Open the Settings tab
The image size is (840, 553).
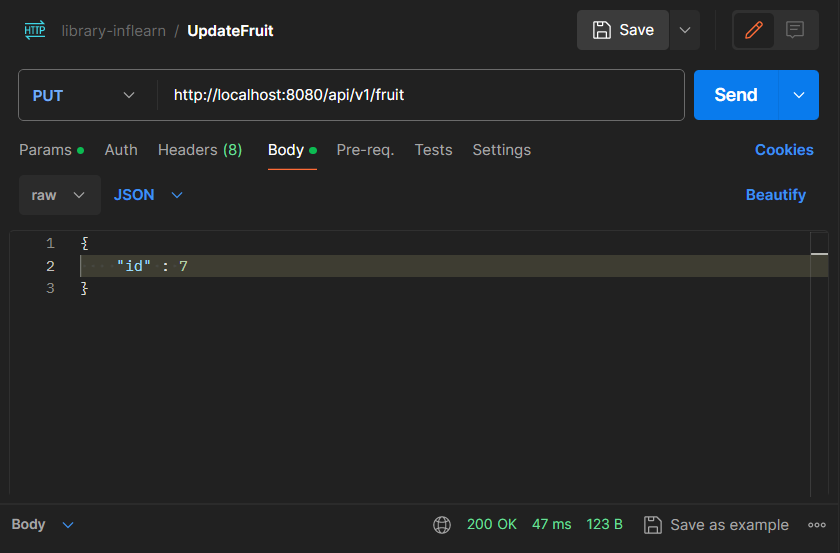click(501, 150)
